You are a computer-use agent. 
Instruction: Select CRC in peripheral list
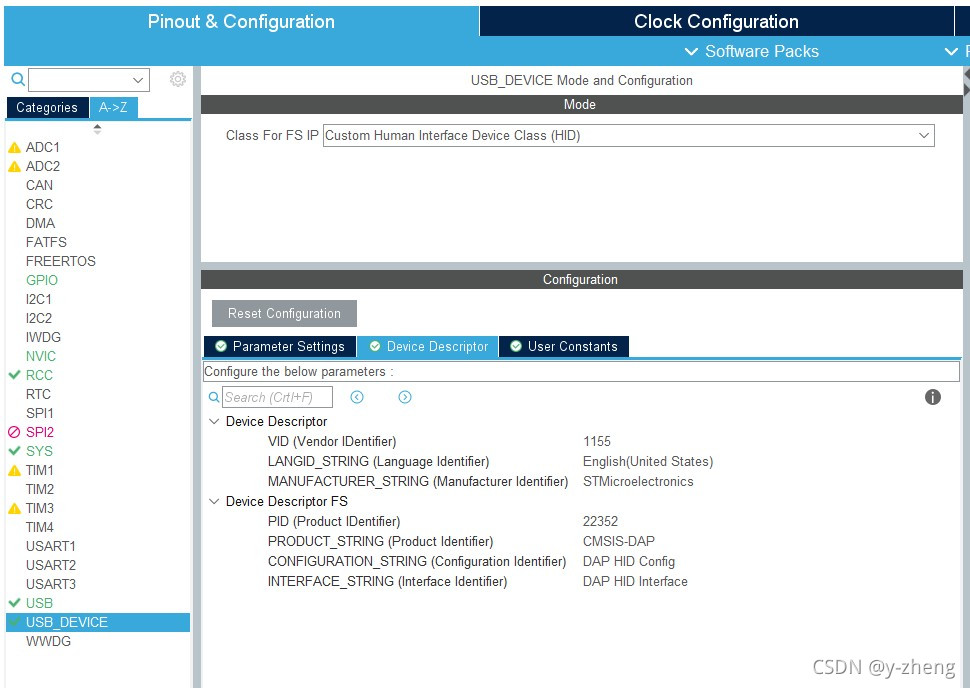[40, 204]
